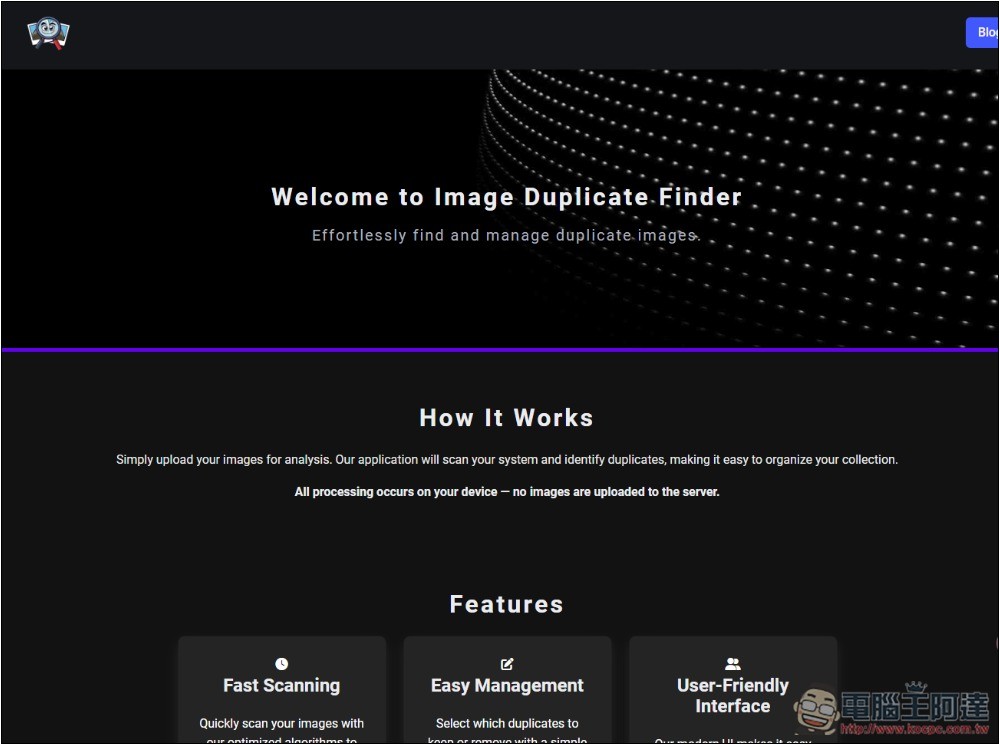This screenshot has height=745, width=1000.
Task: Click the clock icon above Fast Scanning
Action: (x=281, y=664)
